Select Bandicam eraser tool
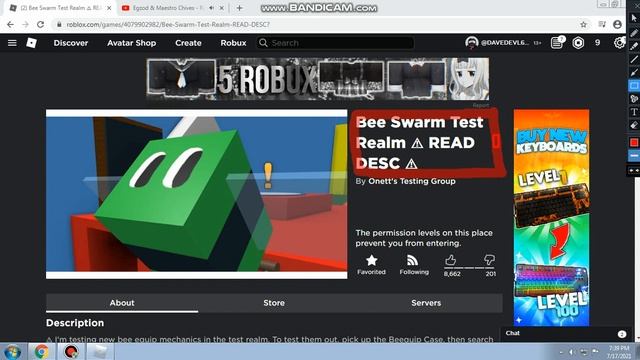640x360 pixels. coord(634,125)
